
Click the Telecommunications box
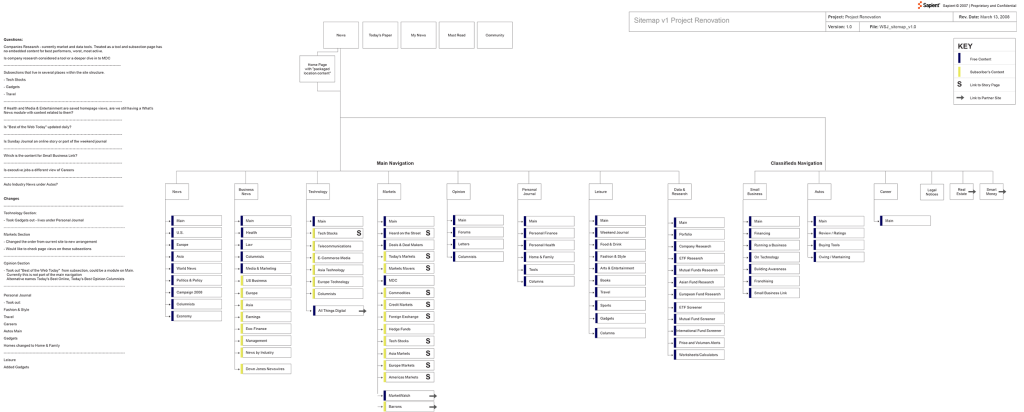(x=338, y=246)
